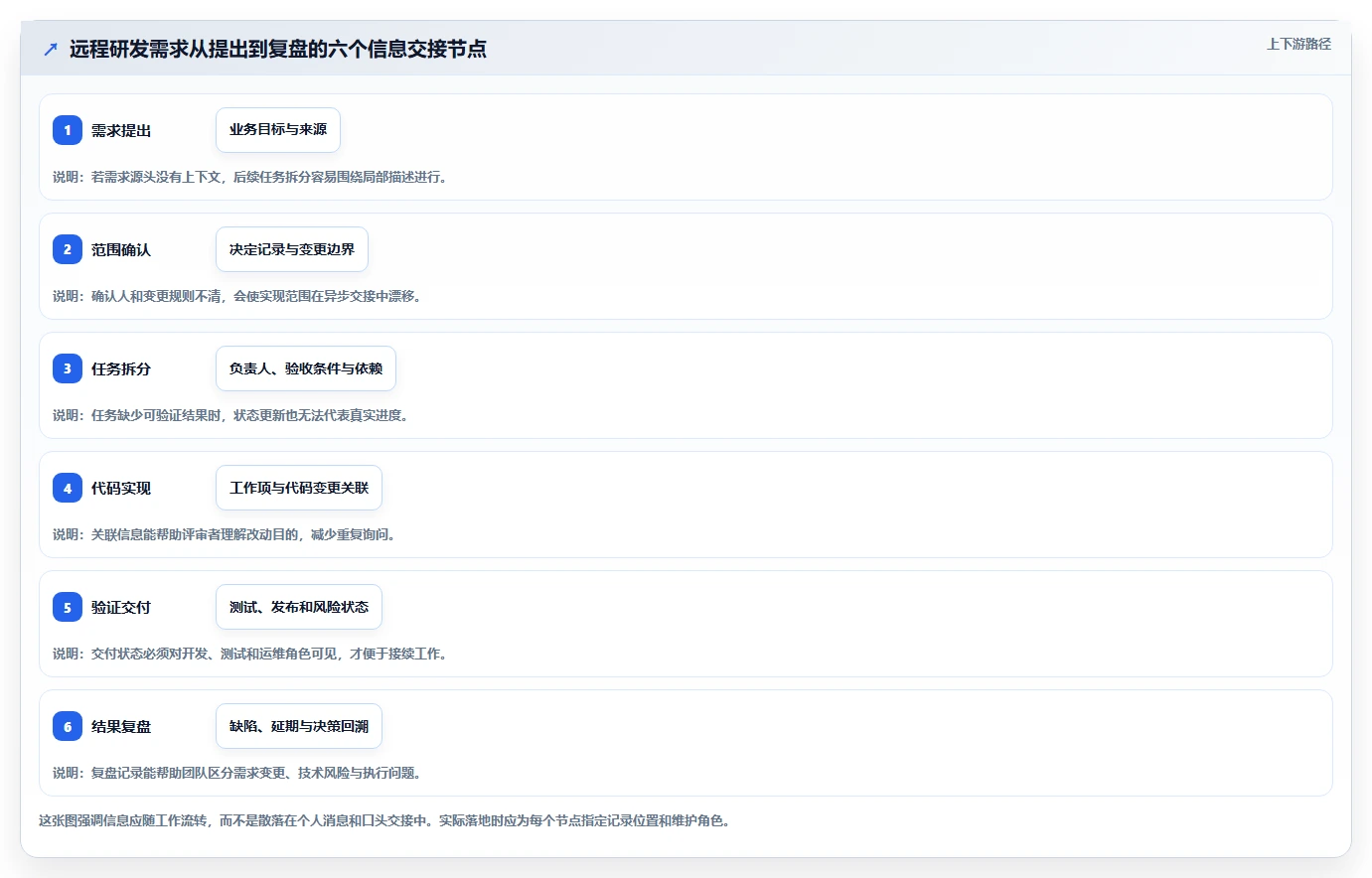Click step number 5 badge

point(68,607)
